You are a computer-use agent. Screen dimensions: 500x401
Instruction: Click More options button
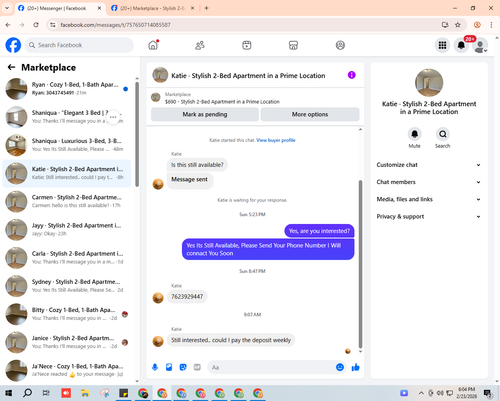(x=310, y=114)
